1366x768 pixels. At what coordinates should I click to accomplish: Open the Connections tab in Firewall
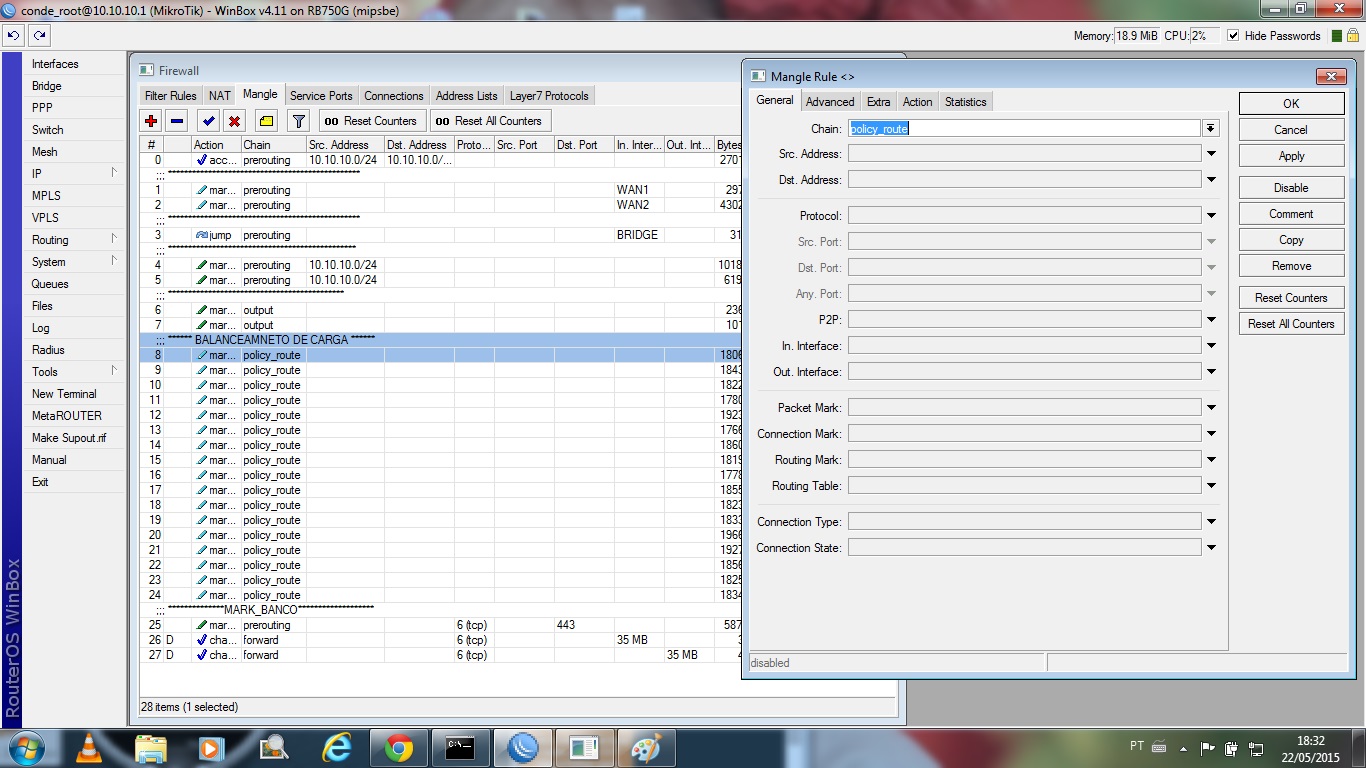393,96
